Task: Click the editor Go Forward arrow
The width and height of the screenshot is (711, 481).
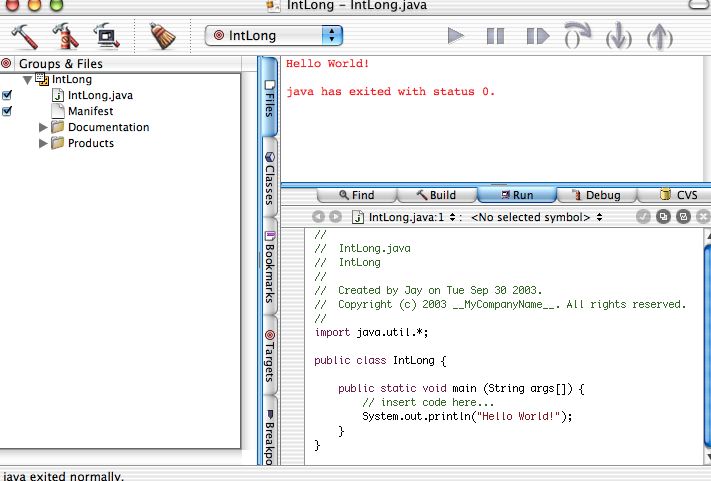Action: click(335, 217)
